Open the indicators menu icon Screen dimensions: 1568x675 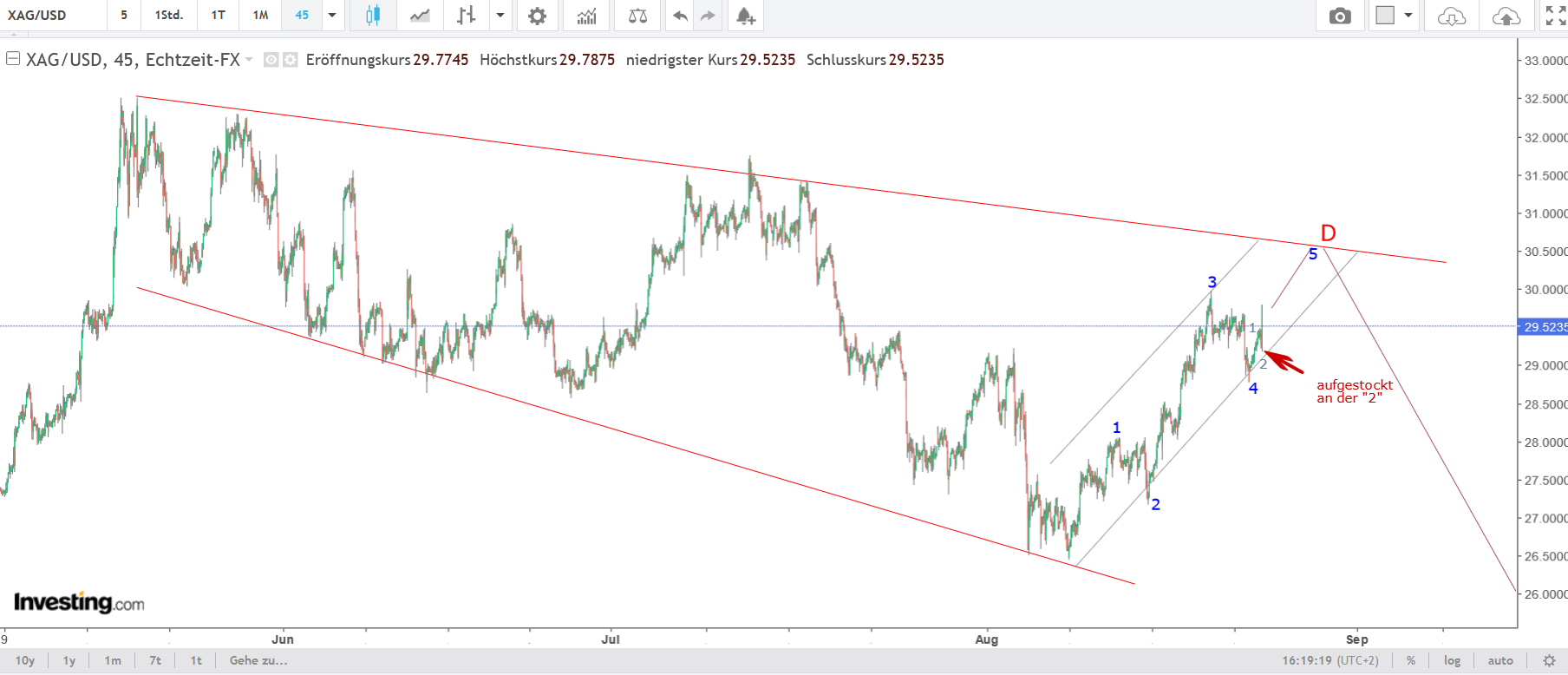coord(587,16)
